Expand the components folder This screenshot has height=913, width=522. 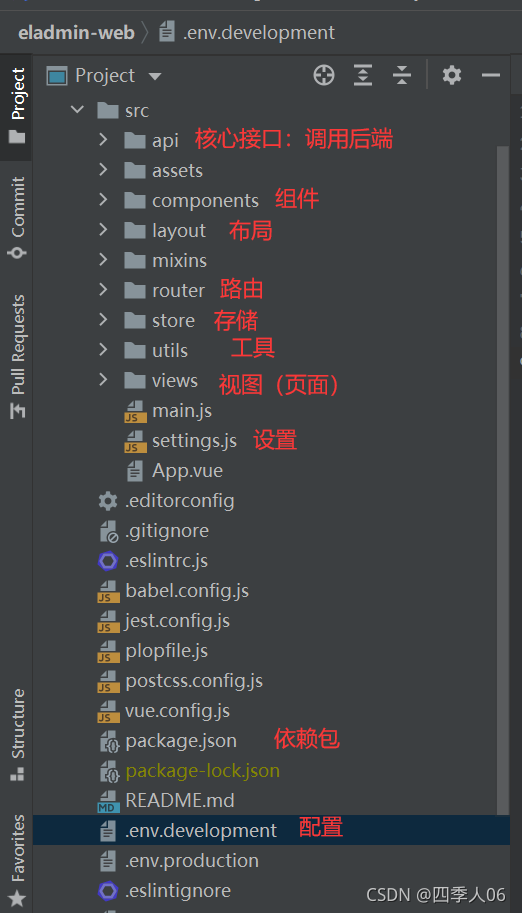pos(104,200)
